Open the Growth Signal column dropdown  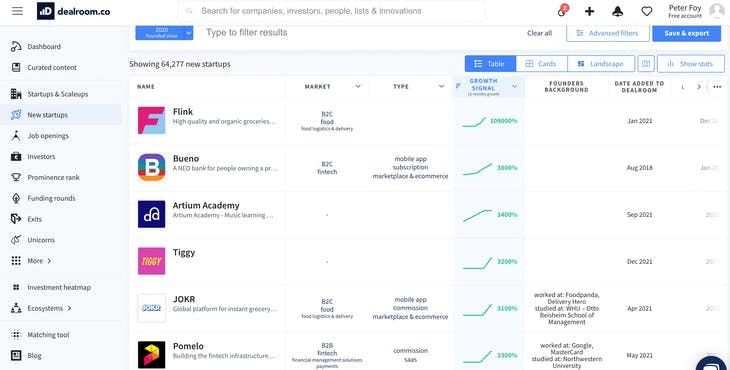(514, 86)
